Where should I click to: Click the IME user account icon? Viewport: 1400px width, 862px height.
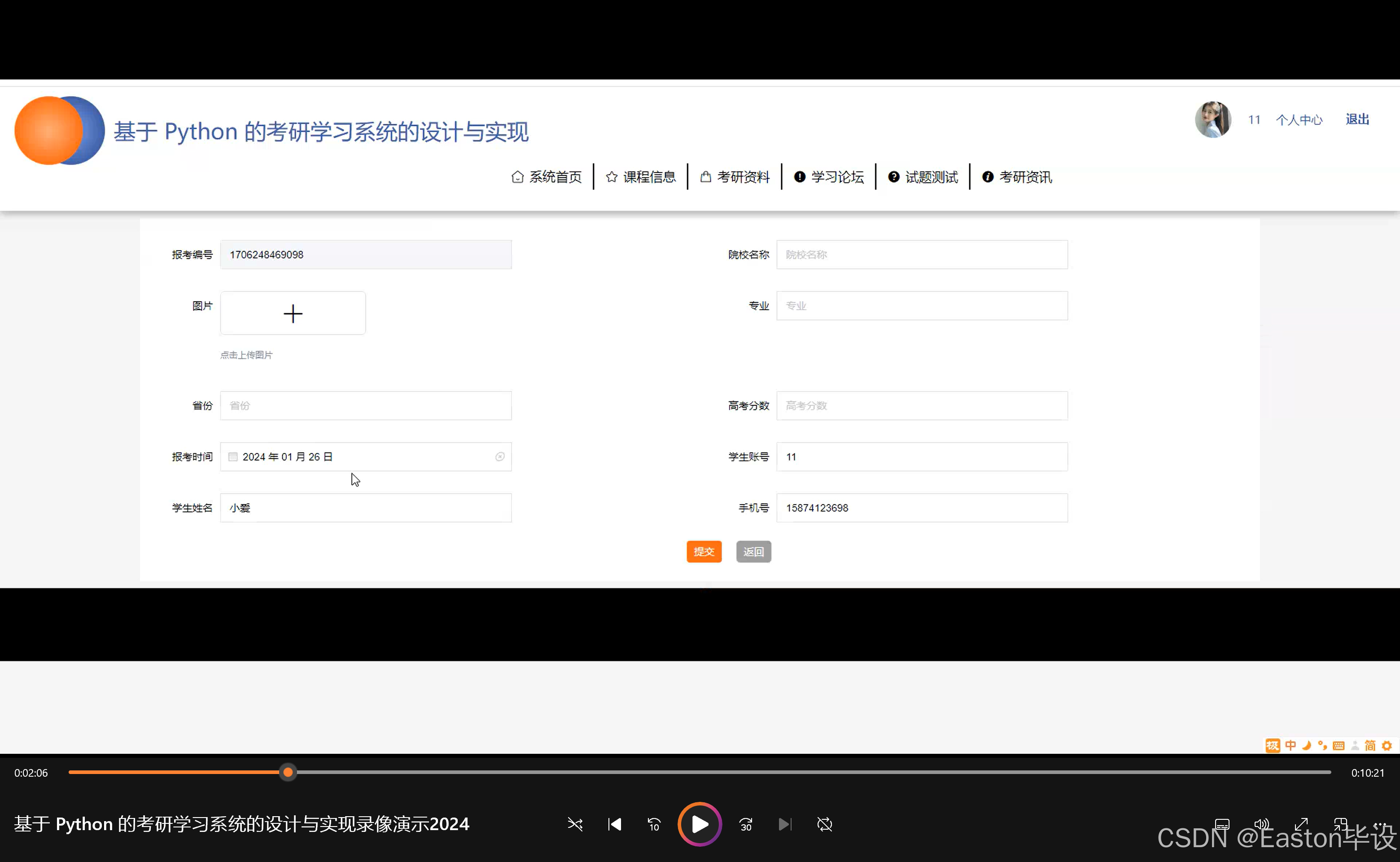pyautogui.click(x=1355, y=746)
